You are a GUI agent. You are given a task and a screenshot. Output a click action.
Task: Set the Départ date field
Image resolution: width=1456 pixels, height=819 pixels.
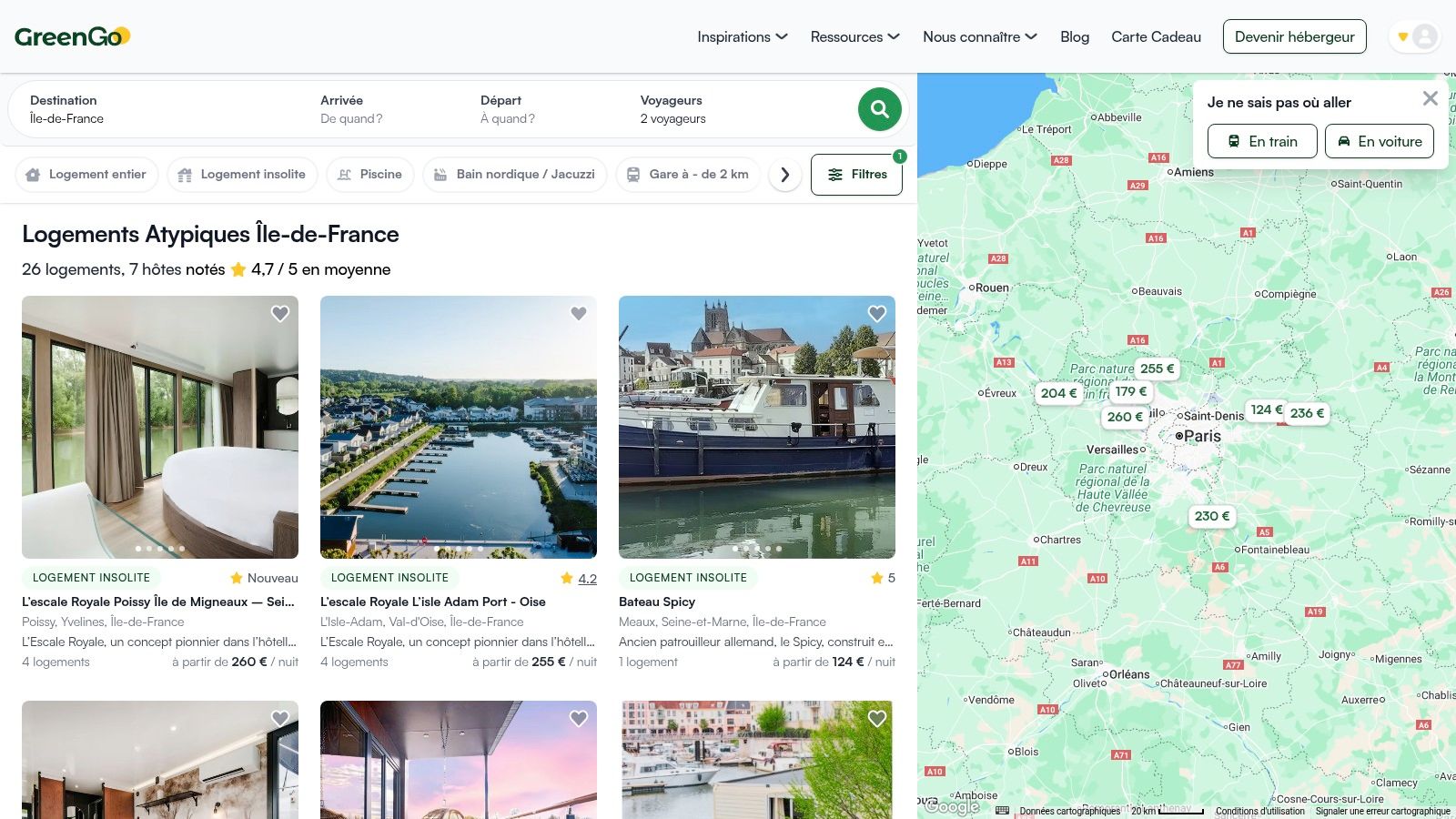[550, 109]
